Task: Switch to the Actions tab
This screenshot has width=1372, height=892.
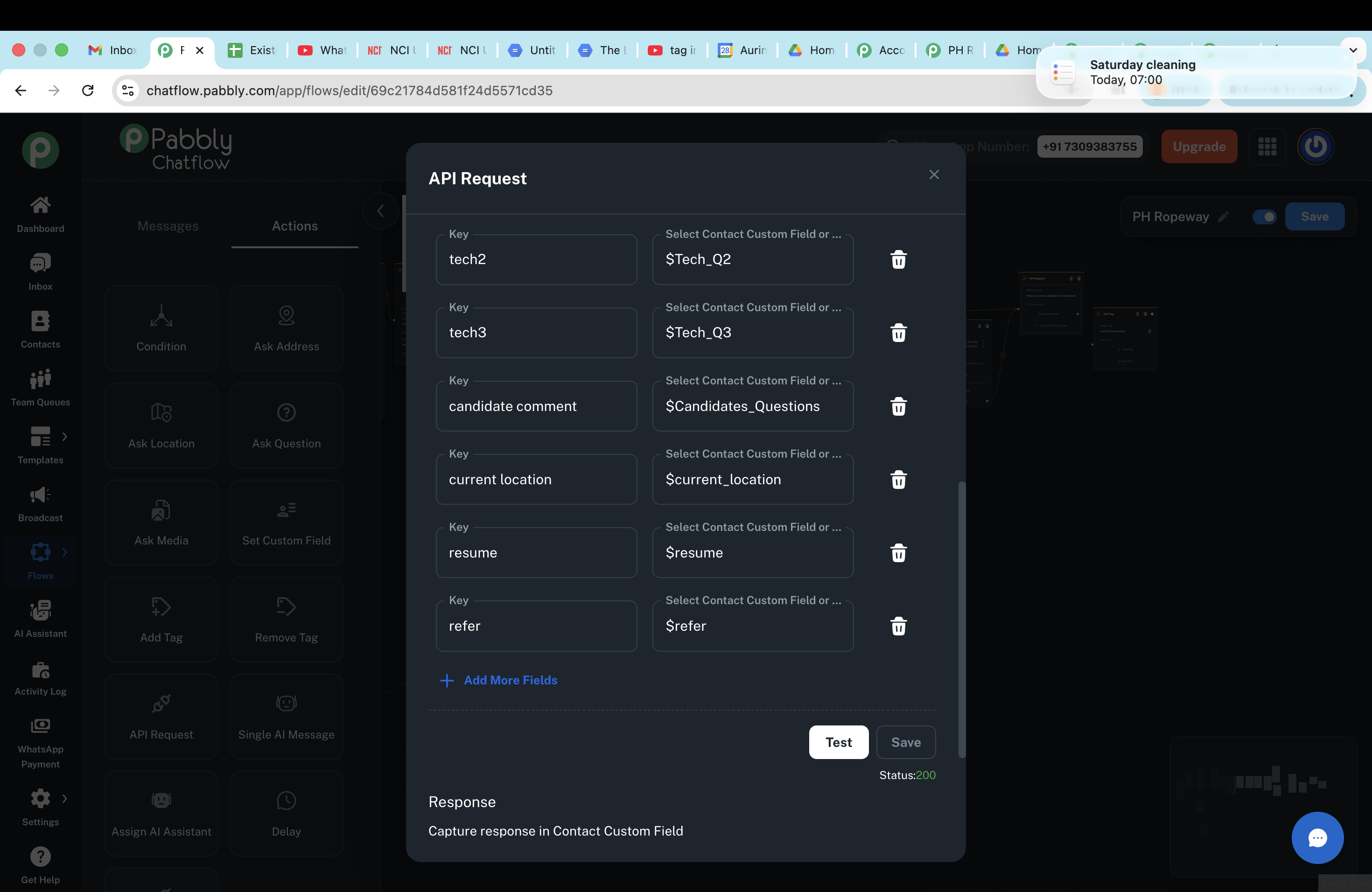Action: pyautogui.click(x=294, y=226)
